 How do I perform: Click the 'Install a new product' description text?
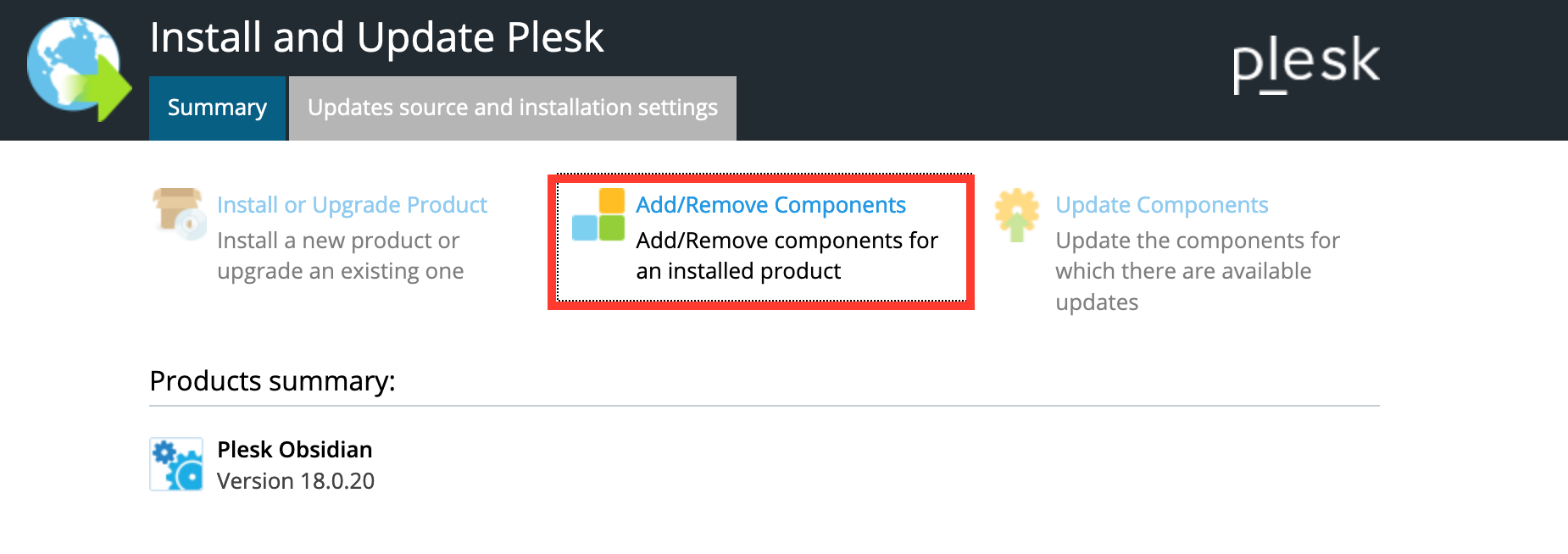[x=341, y=256]
